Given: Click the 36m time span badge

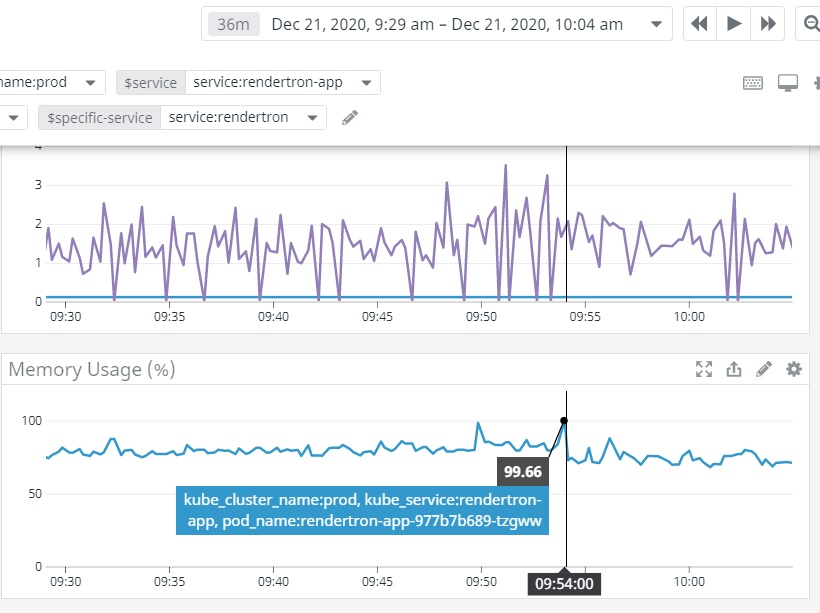Looking at the screenshot, I should coord(234,24).
